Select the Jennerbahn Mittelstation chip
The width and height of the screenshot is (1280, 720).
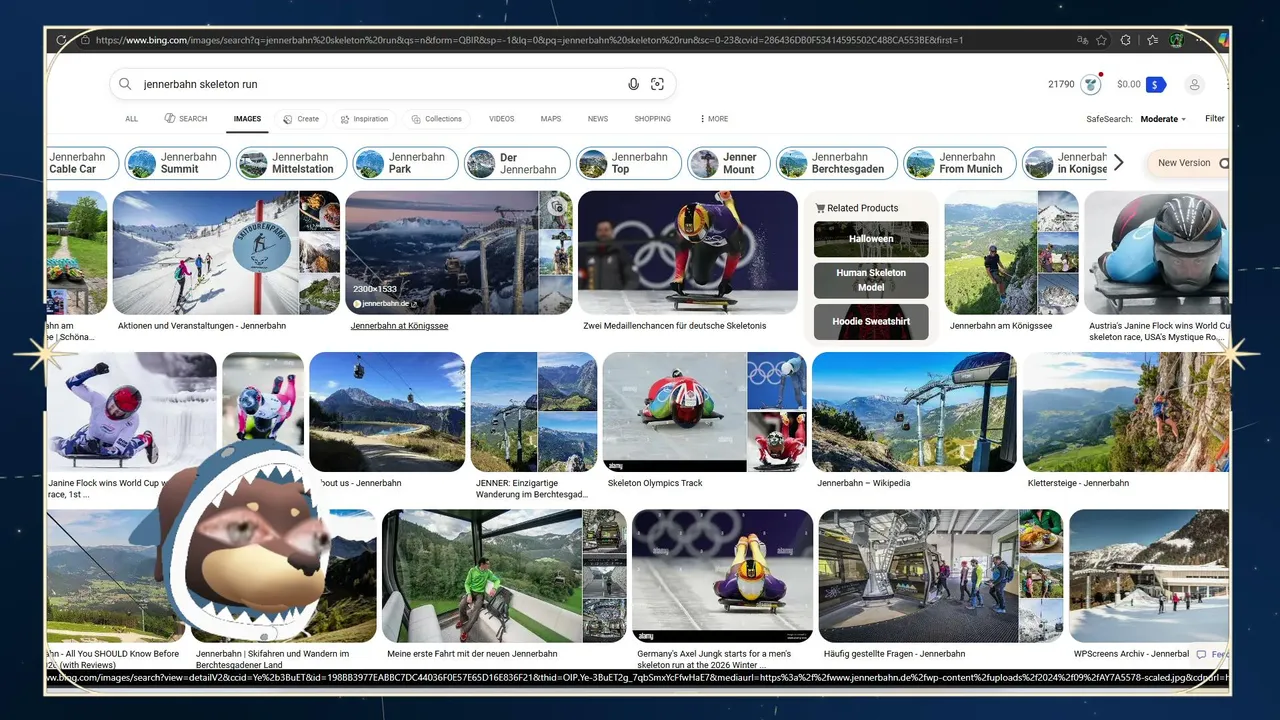tap(292, 163)
